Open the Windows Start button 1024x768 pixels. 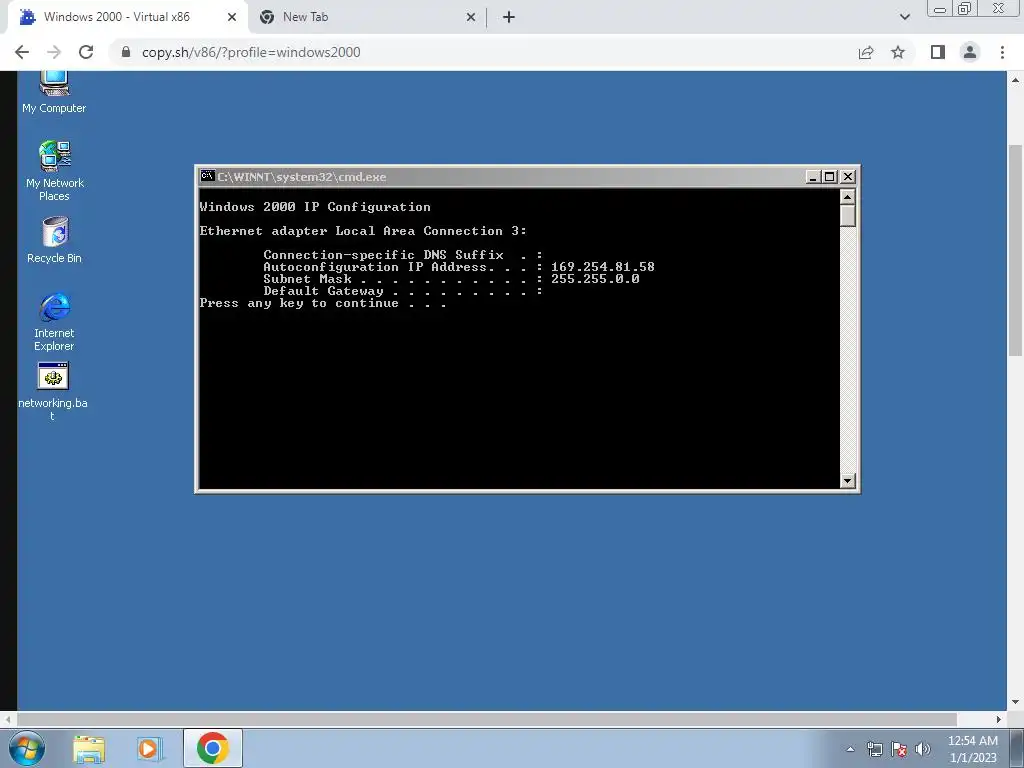(27, 748)
